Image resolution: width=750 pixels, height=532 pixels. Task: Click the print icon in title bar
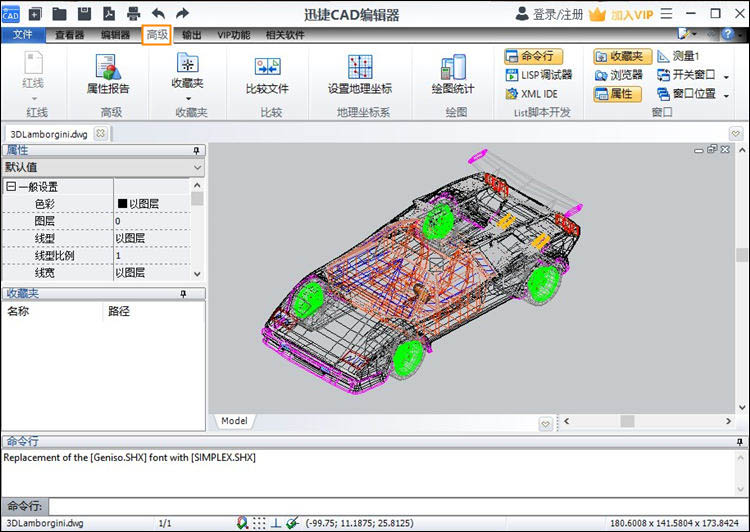(133, 14)
